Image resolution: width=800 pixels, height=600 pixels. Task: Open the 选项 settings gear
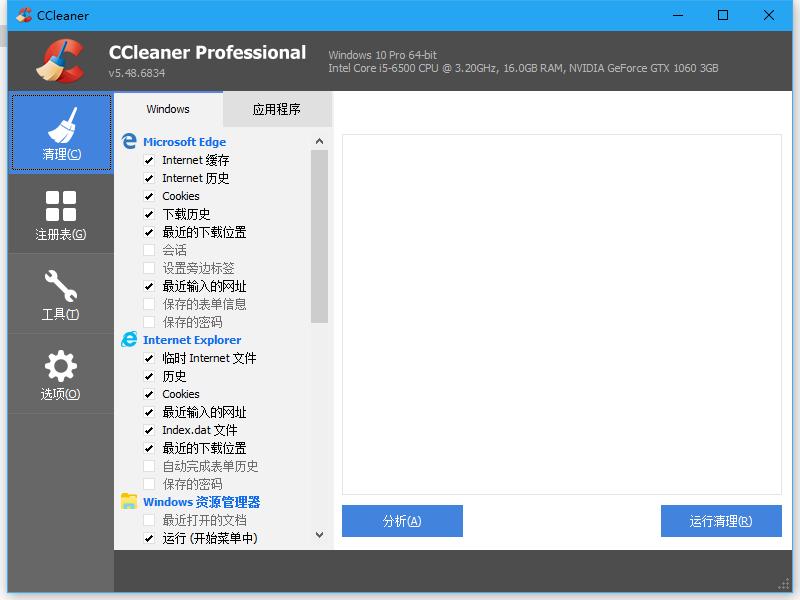point(60,375)
